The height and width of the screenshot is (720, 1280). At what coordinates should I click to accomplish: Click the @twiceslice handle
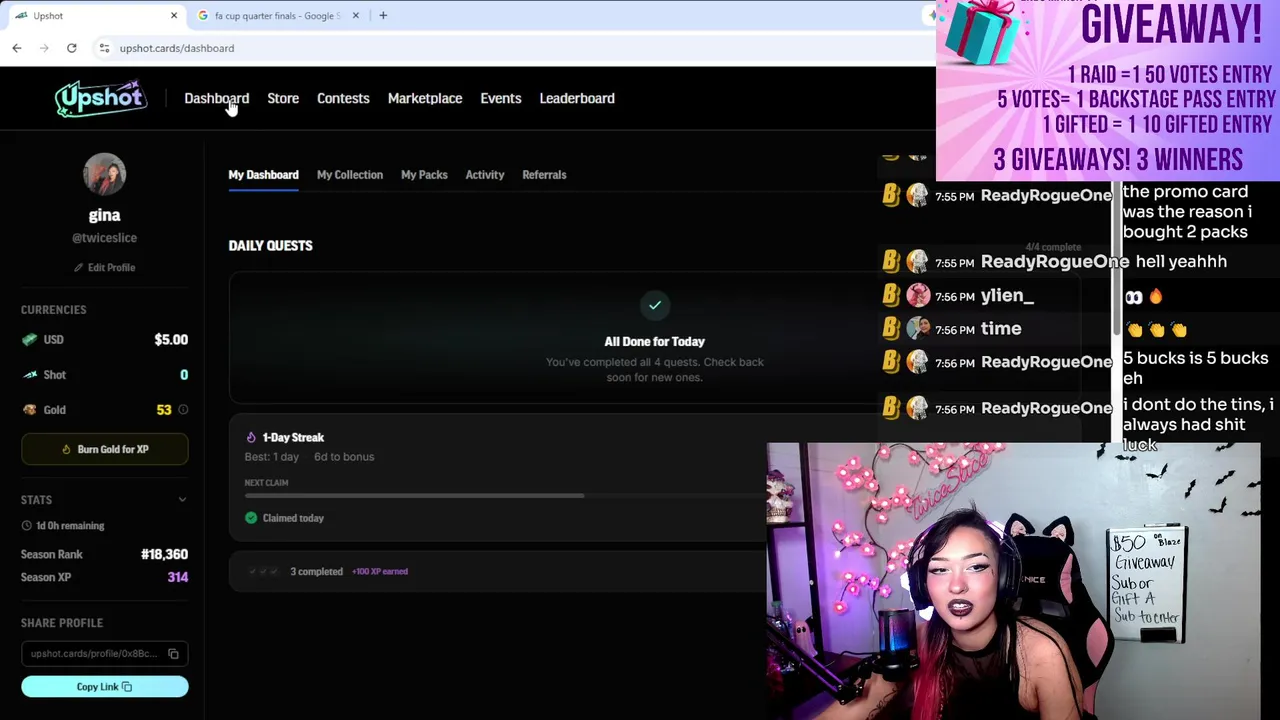[x=104, y=238]
